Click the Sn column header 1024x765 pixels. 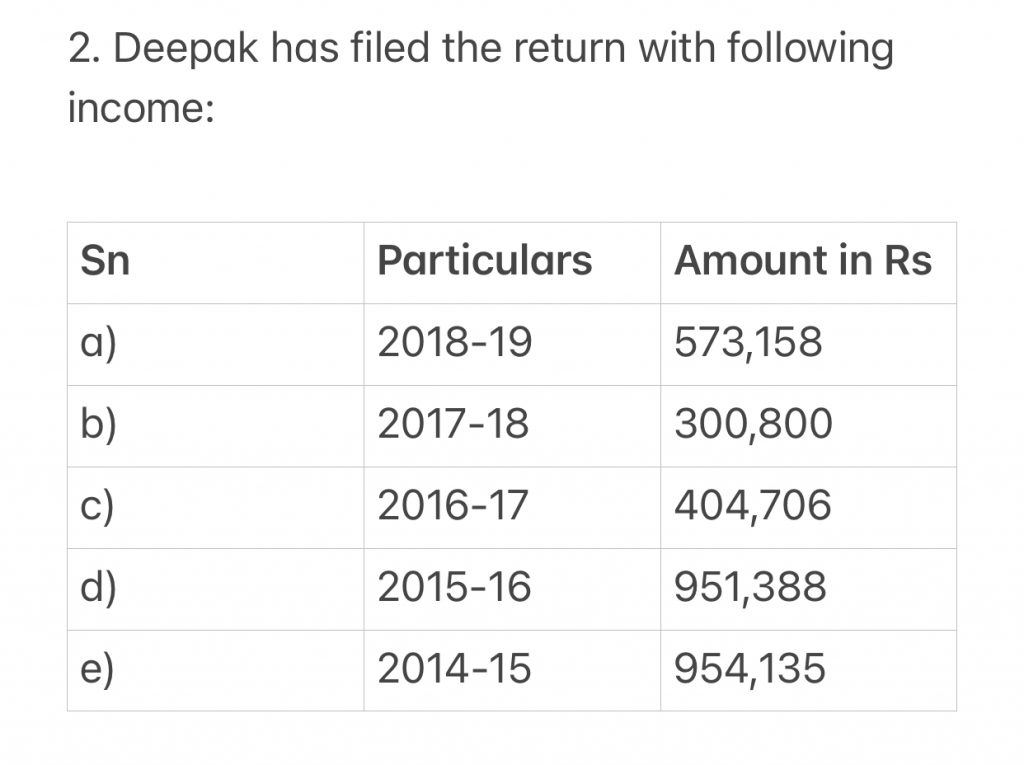pyautogui.click(x=105, y=261)
